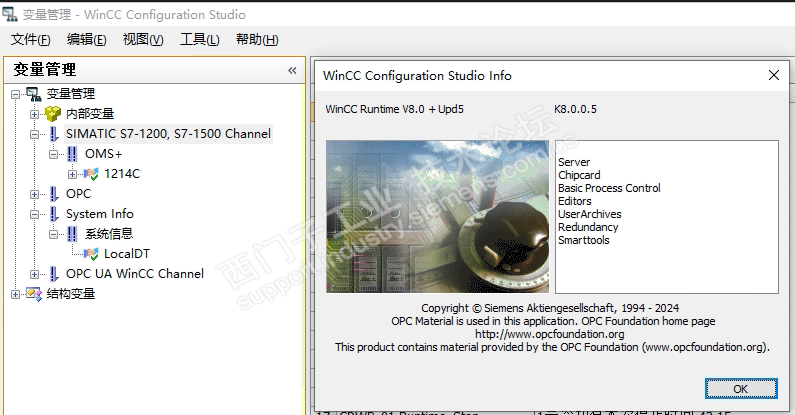Collapse the 变量管理 navigation panel with the chevron
The width and height of the screenshot is (795, 415).
[x=292, y=70]
